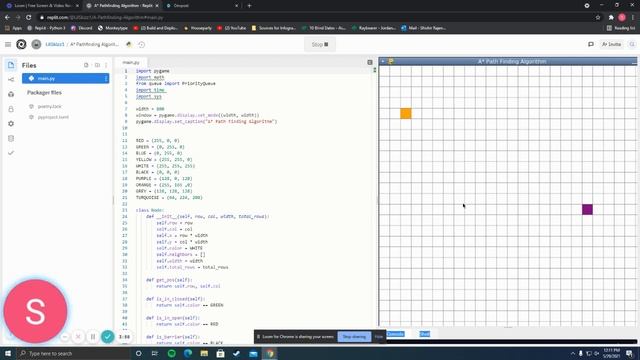Open the chat bubble icon in header
640x360 pixels.
tap(591, 44)
